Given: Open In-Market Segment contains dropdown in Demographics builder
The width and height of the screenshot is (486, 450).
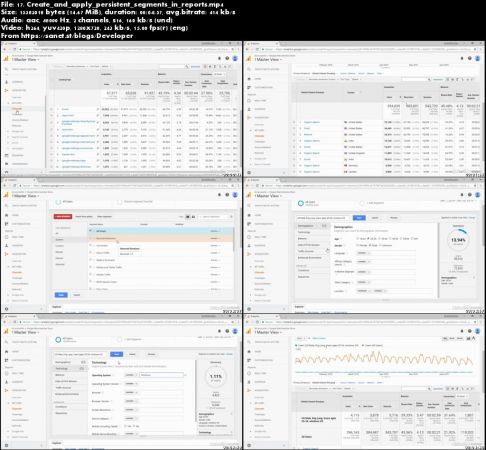Looking at the screenshot, I should point(363,272).
